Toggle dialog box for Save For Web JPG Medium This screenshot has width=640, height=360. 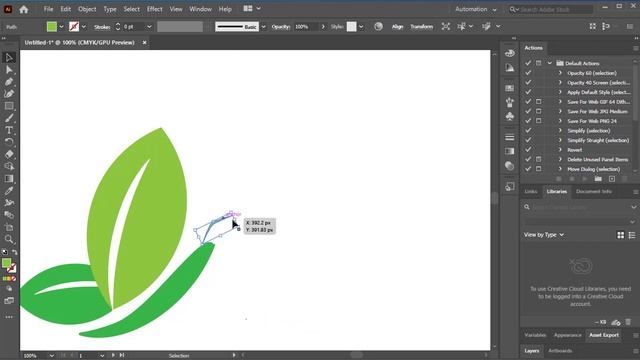(538, 111)
